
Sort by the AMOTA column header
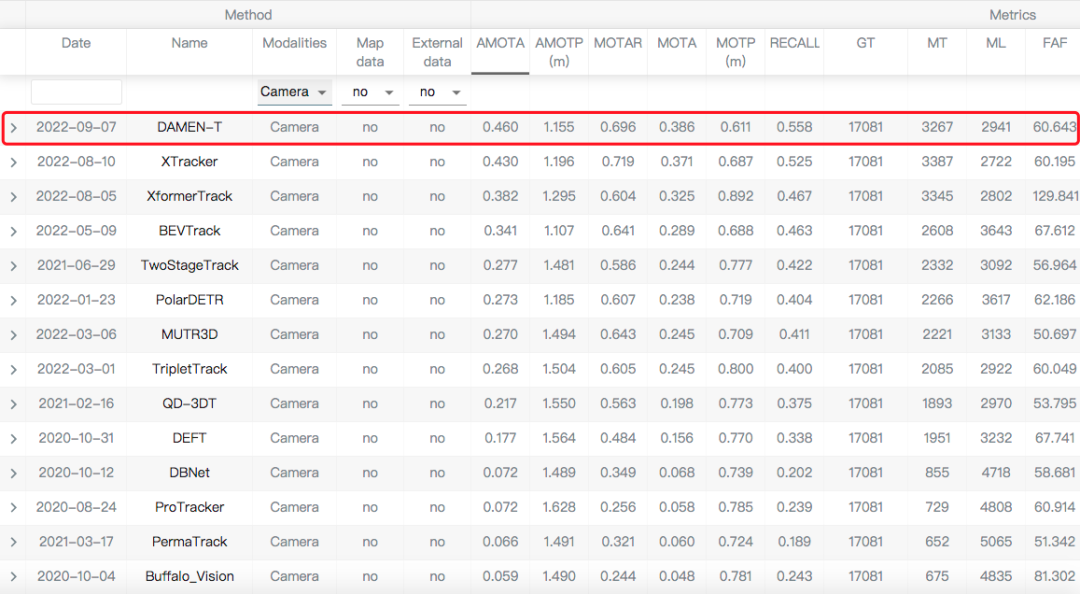pyautogui.click(x=500, y=44)
